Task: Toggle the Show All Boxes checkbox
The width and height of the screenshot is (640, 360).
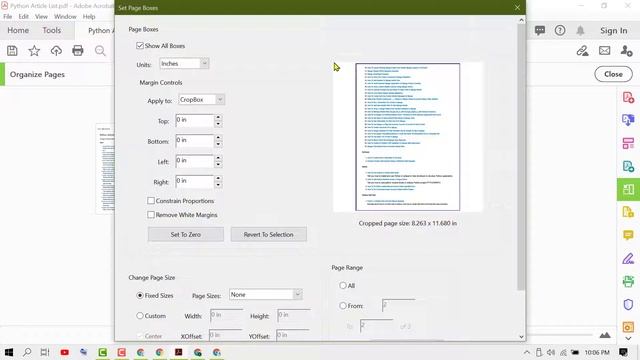Action: pyautogui.click(x=140, y=46)
